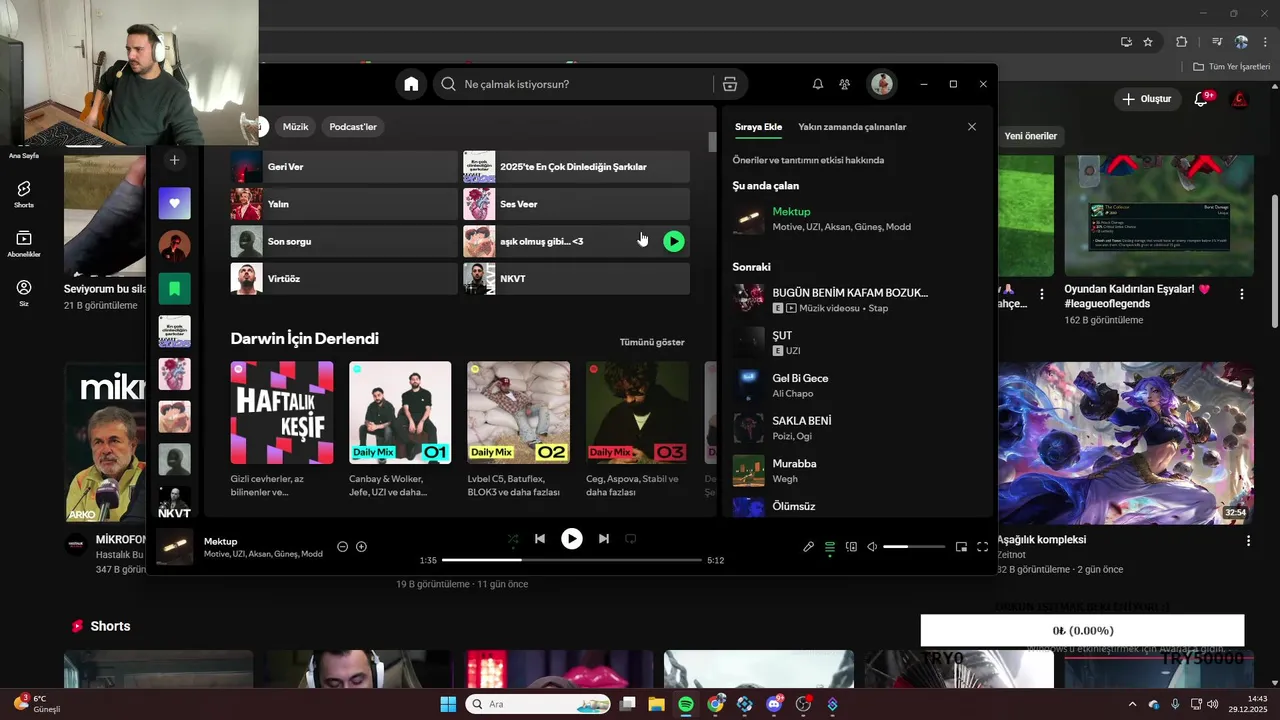
Task: Close the Spotify queue panel
Action: (x=971, y=127)
